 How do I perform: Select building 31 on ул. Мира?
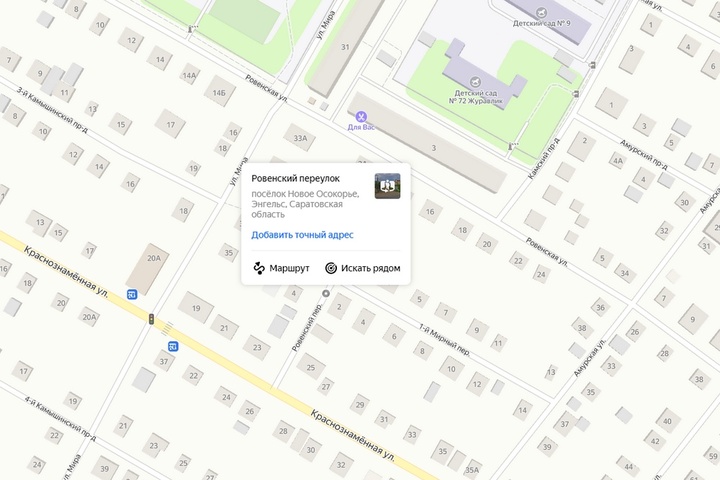[x=345, y=45]
